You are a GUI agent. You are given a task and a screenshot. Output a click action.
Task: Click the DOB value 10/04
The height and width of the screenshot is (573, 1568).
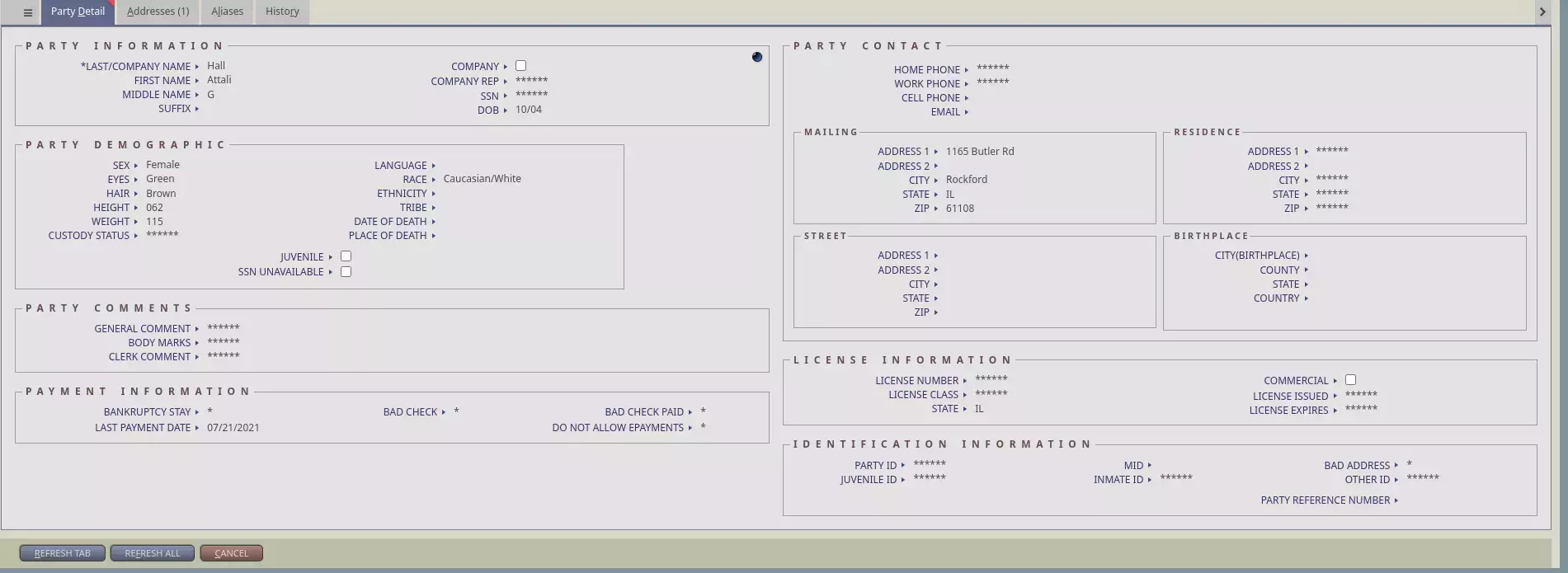pyautogui.click(x=529, y=110)
